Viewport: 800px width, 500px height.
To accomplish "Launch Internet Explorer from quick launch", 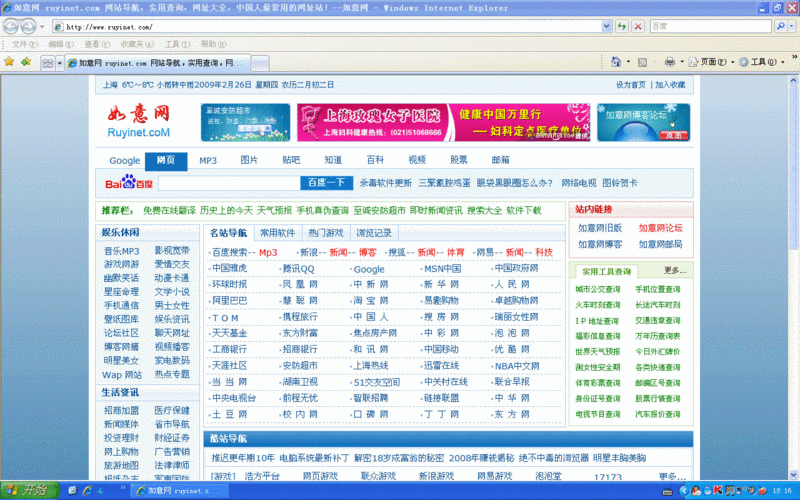I will point(87,490).
